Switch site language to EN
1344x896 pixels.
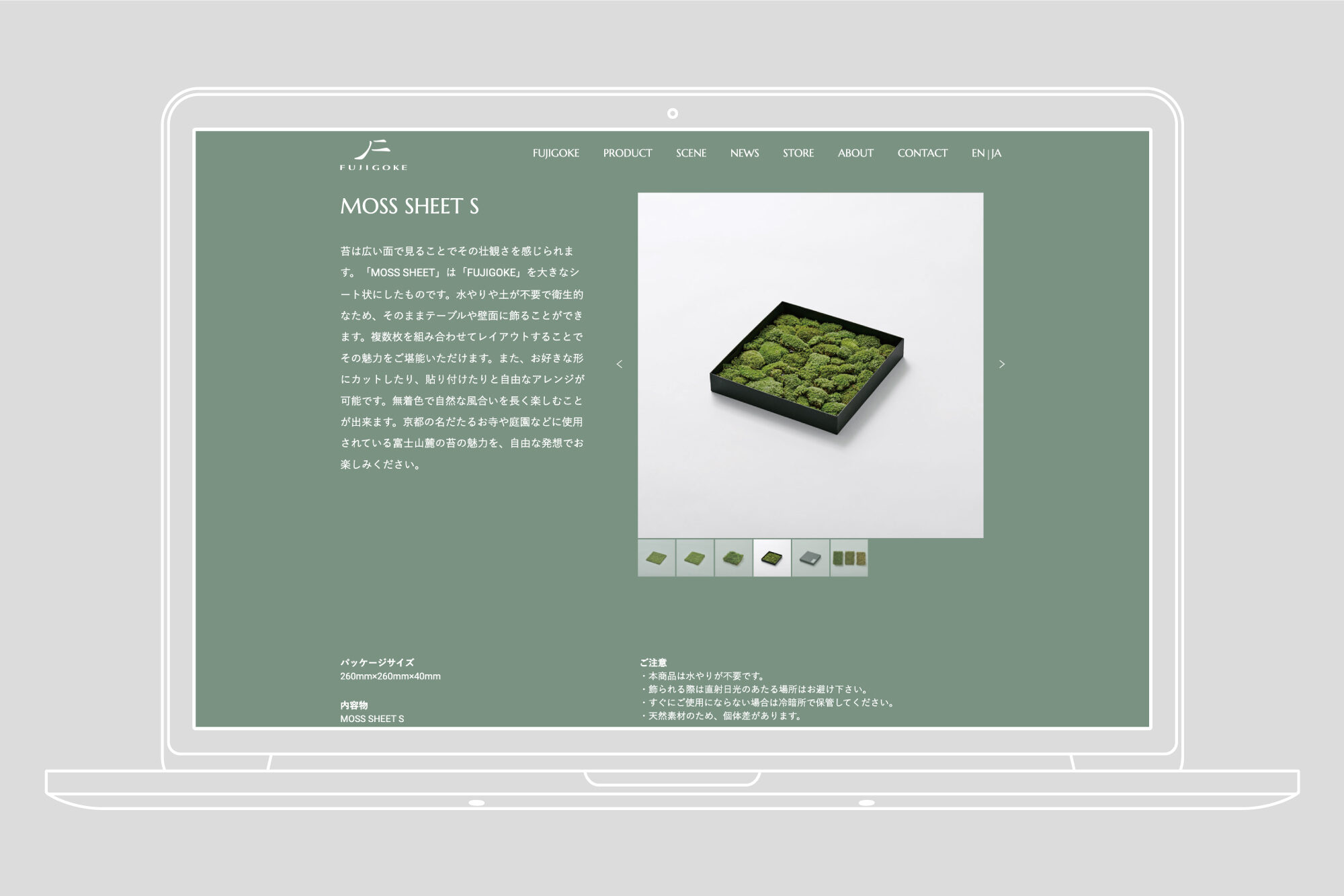pyautogui.click(x=978, y=153)
